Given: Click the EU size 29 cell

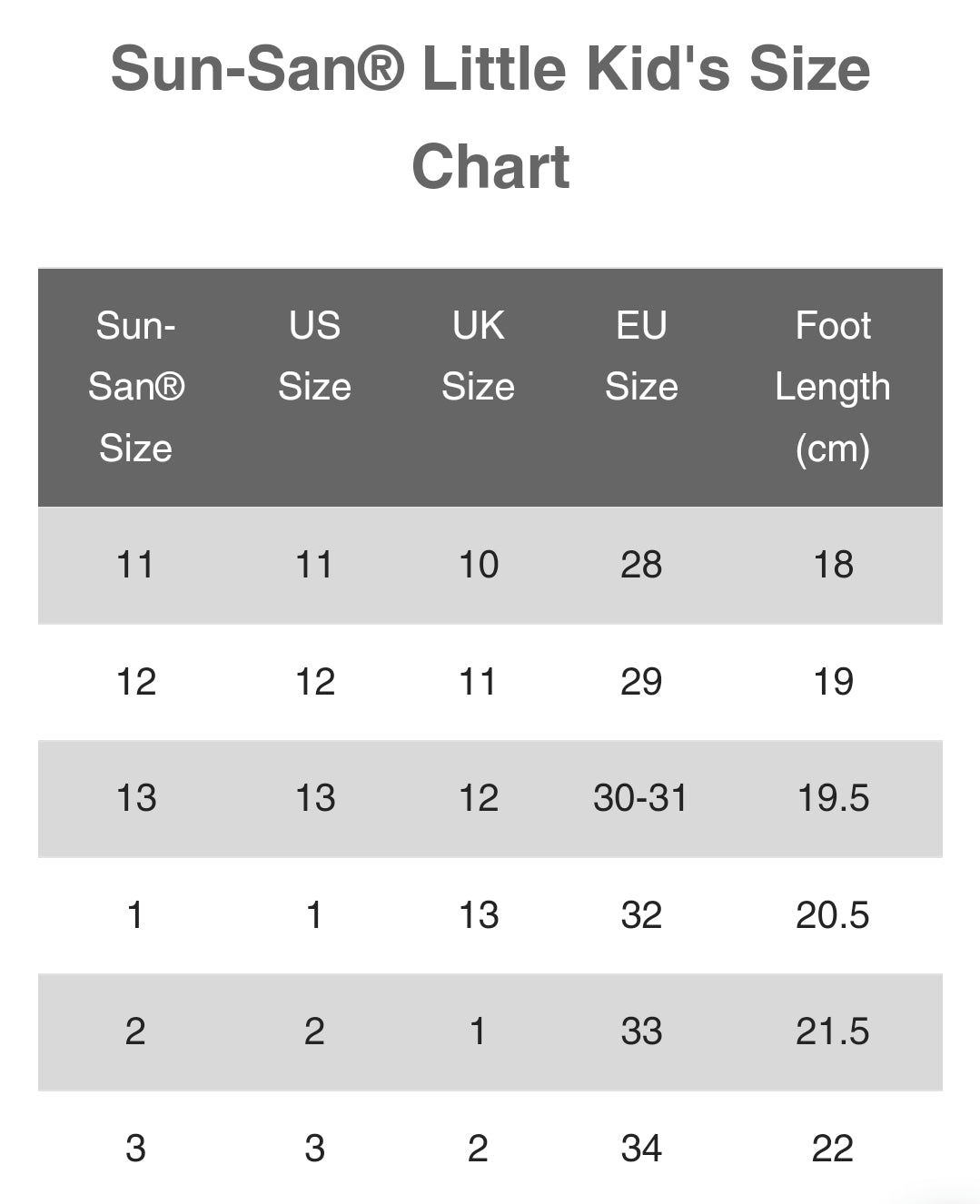Looking at the screenshot, I should click(x=641, y=682).
